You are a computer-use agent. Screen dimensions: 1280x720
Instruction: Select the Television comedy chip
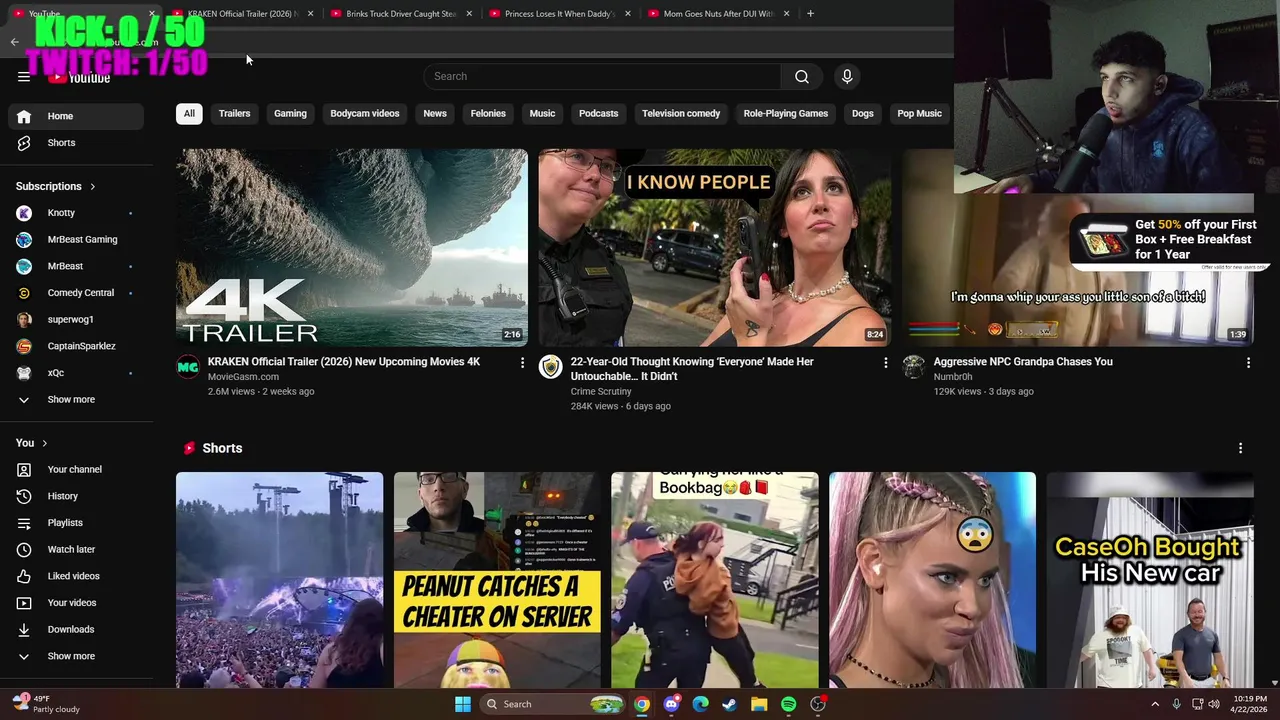pyautogui.click(x=681, y=114)
